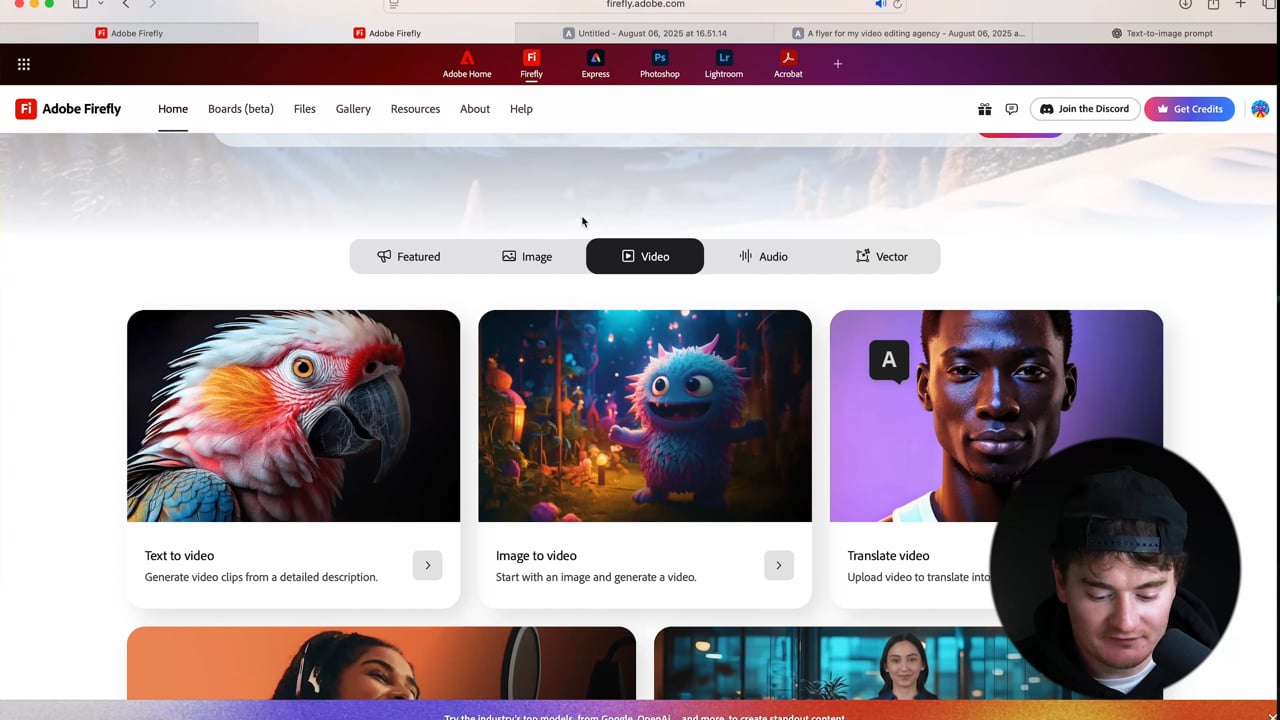This screenshot has width=1280, height=720.
Task: Open Boards (beta) navigation item
Action: pyautogui.click(x=241, y=109)
